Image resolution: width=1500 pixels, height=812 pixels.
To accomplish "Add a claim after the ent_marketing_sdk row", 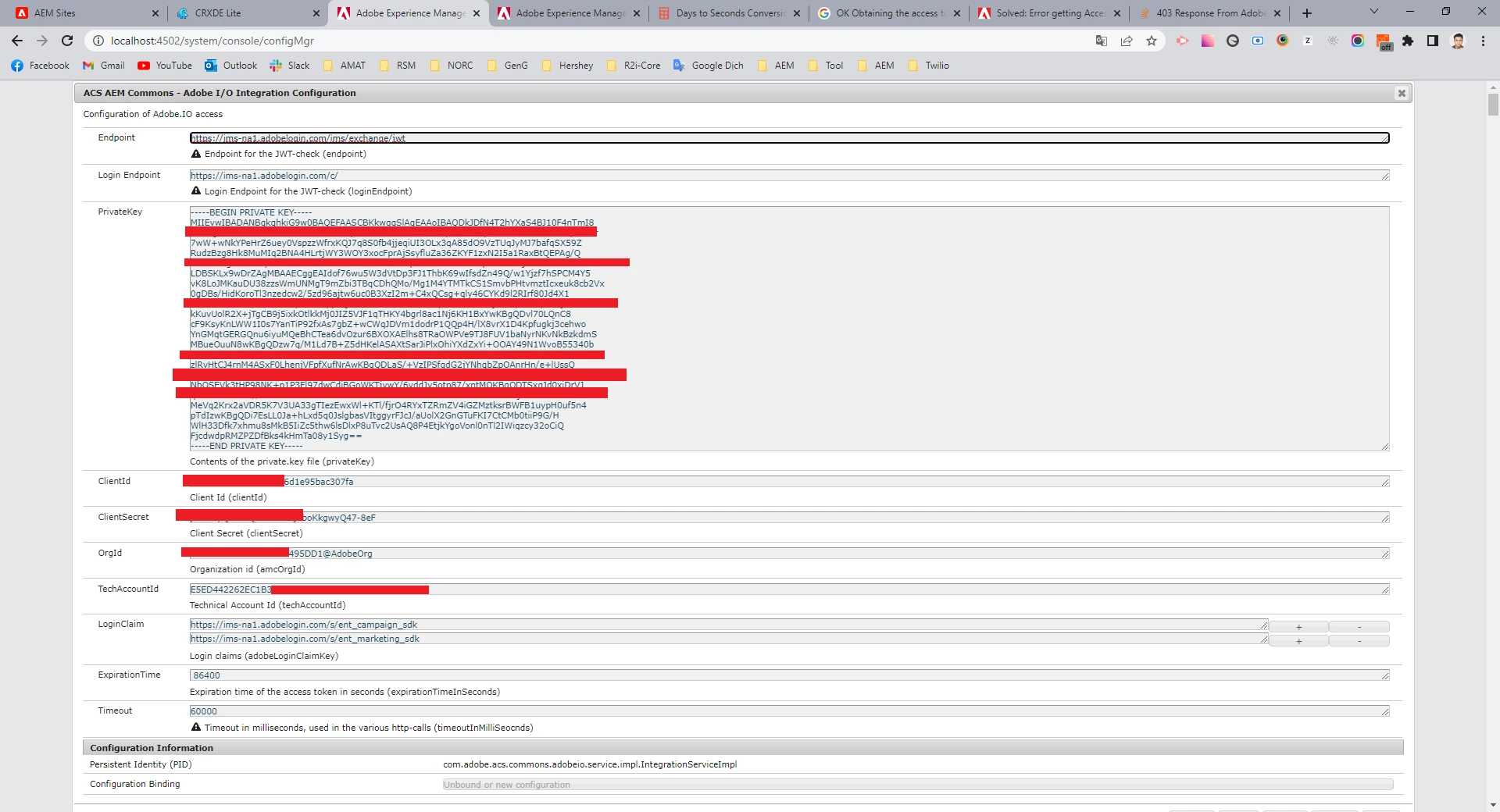I will click(x=1299, y=641).
